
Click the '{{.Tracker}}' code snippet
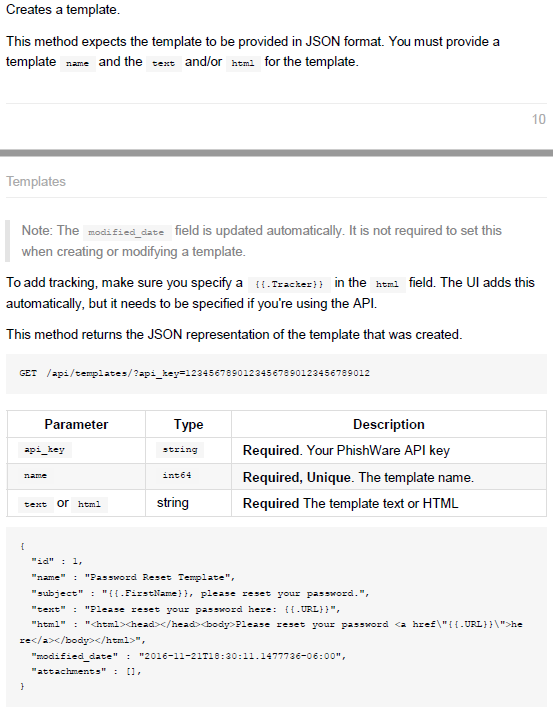coord(289,284)
